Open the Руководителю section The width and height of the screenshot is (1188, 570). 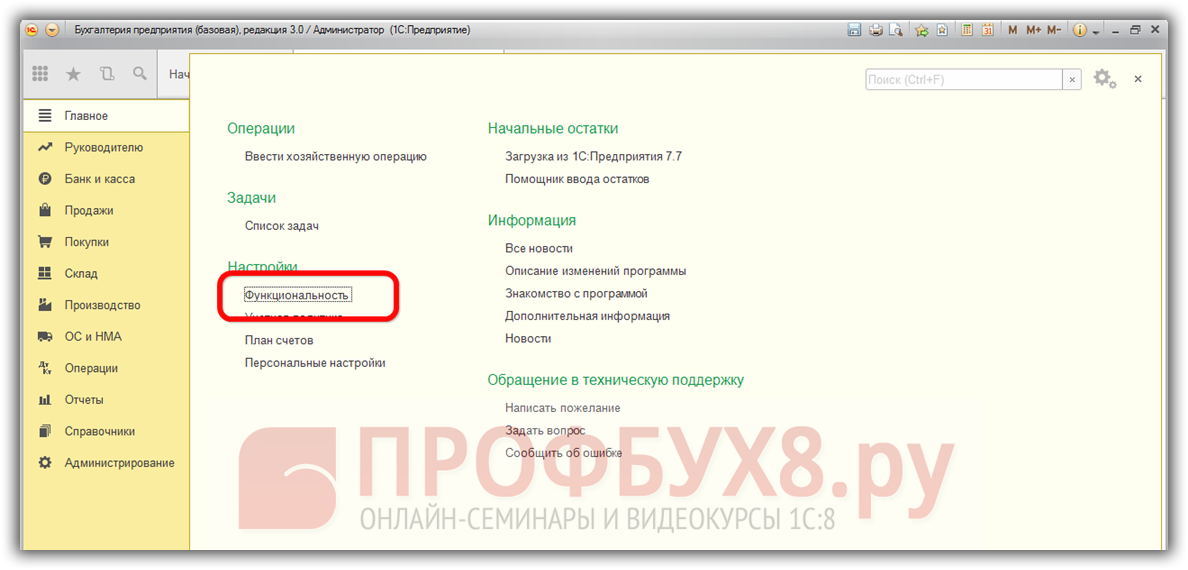point(106,148)
